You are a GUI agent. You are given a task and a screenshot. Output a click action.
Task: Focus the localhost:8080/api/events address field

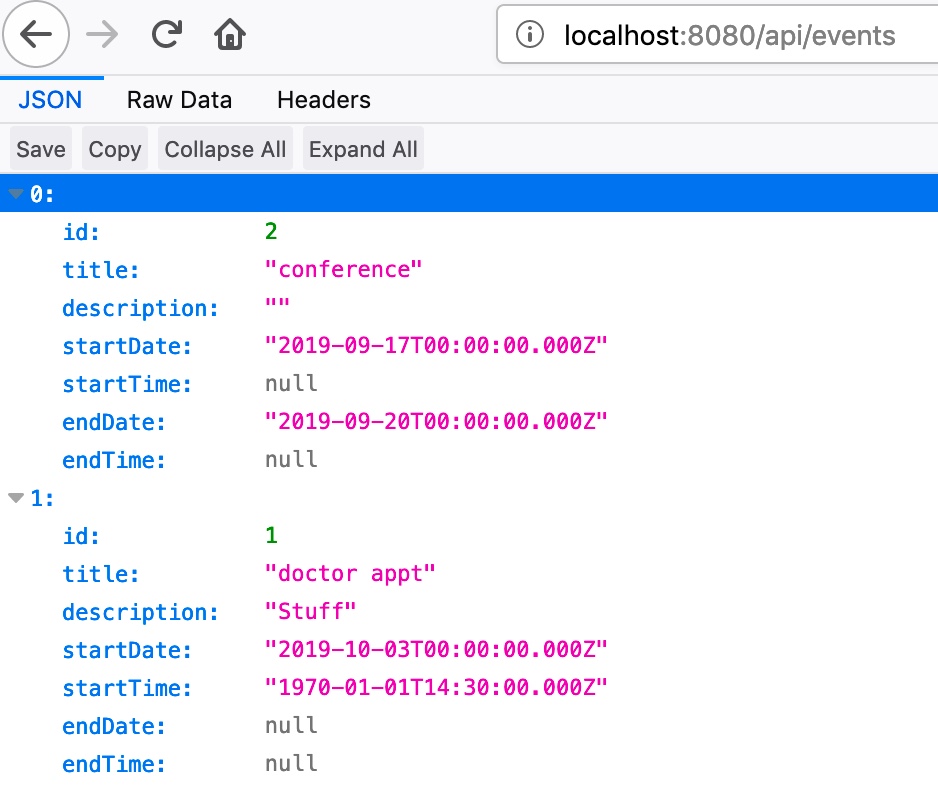pos(730,36)
